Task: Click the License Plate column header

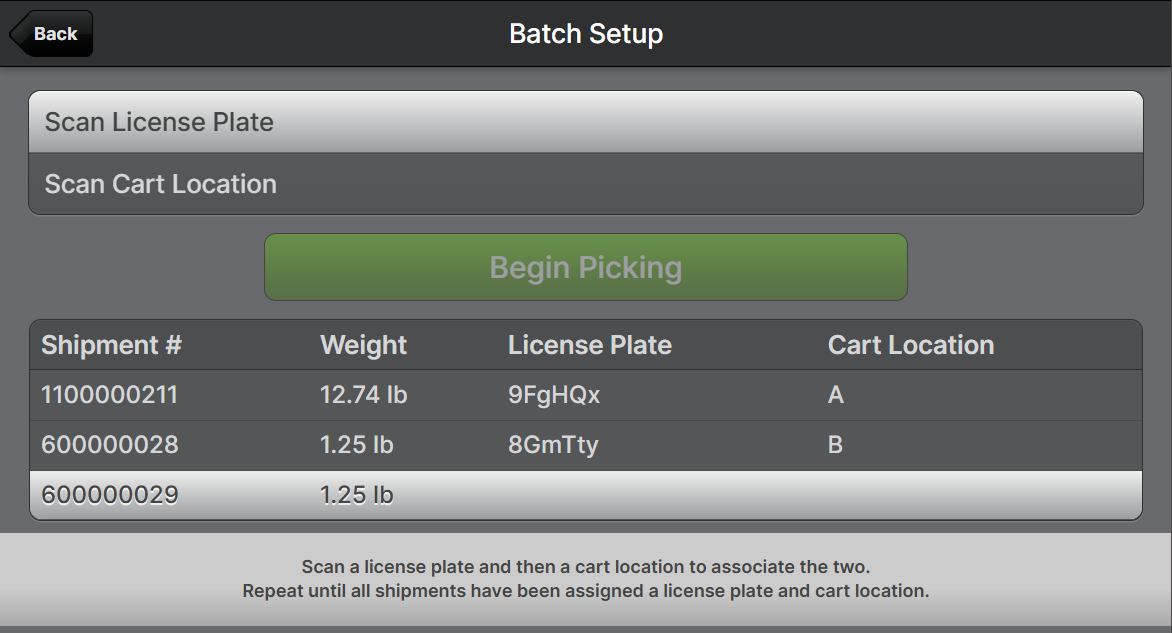Action: pos(590,345)
